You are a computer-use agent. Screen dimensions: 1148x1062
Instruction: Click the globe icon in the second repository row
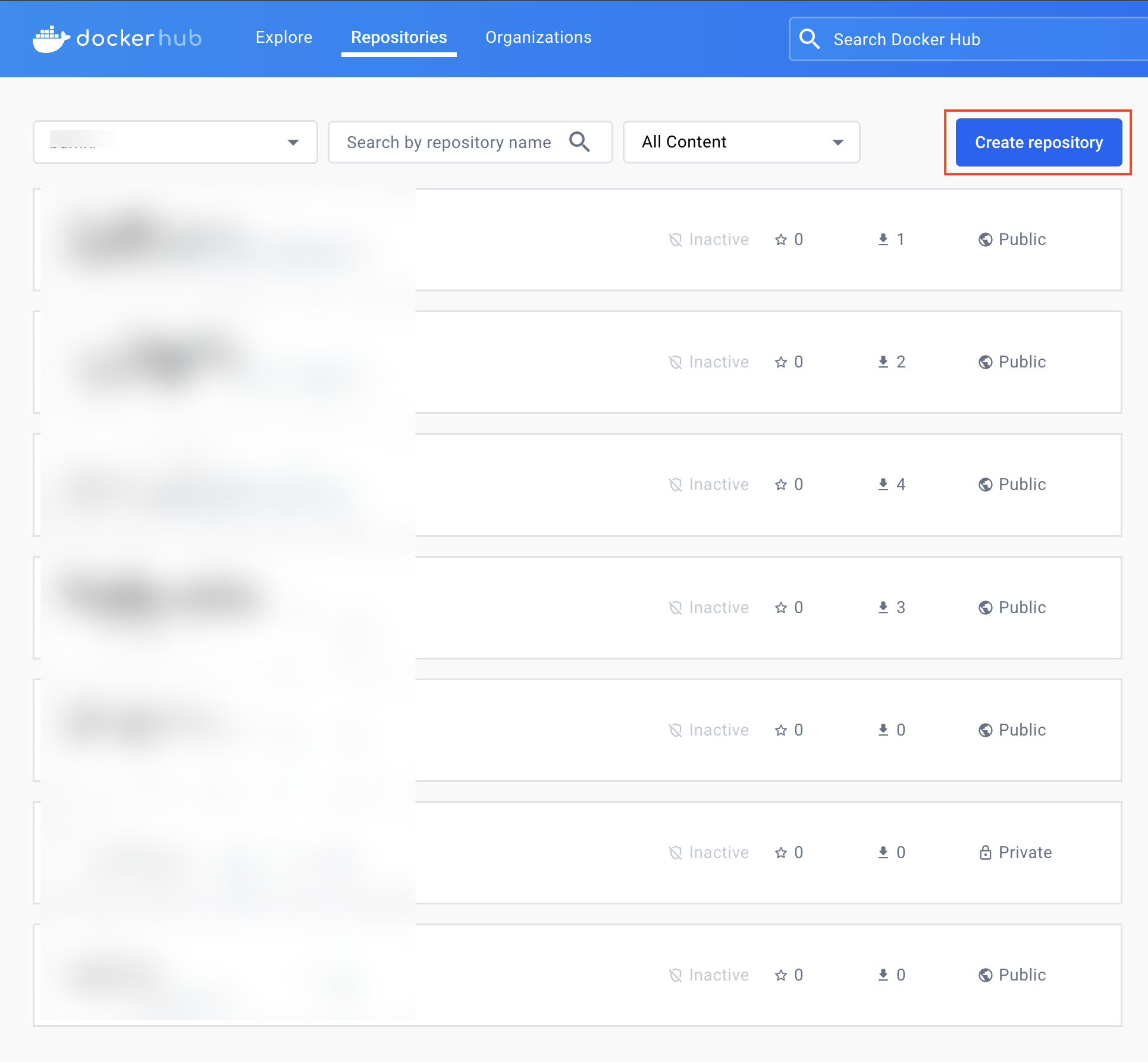click(x=985, y=362)
